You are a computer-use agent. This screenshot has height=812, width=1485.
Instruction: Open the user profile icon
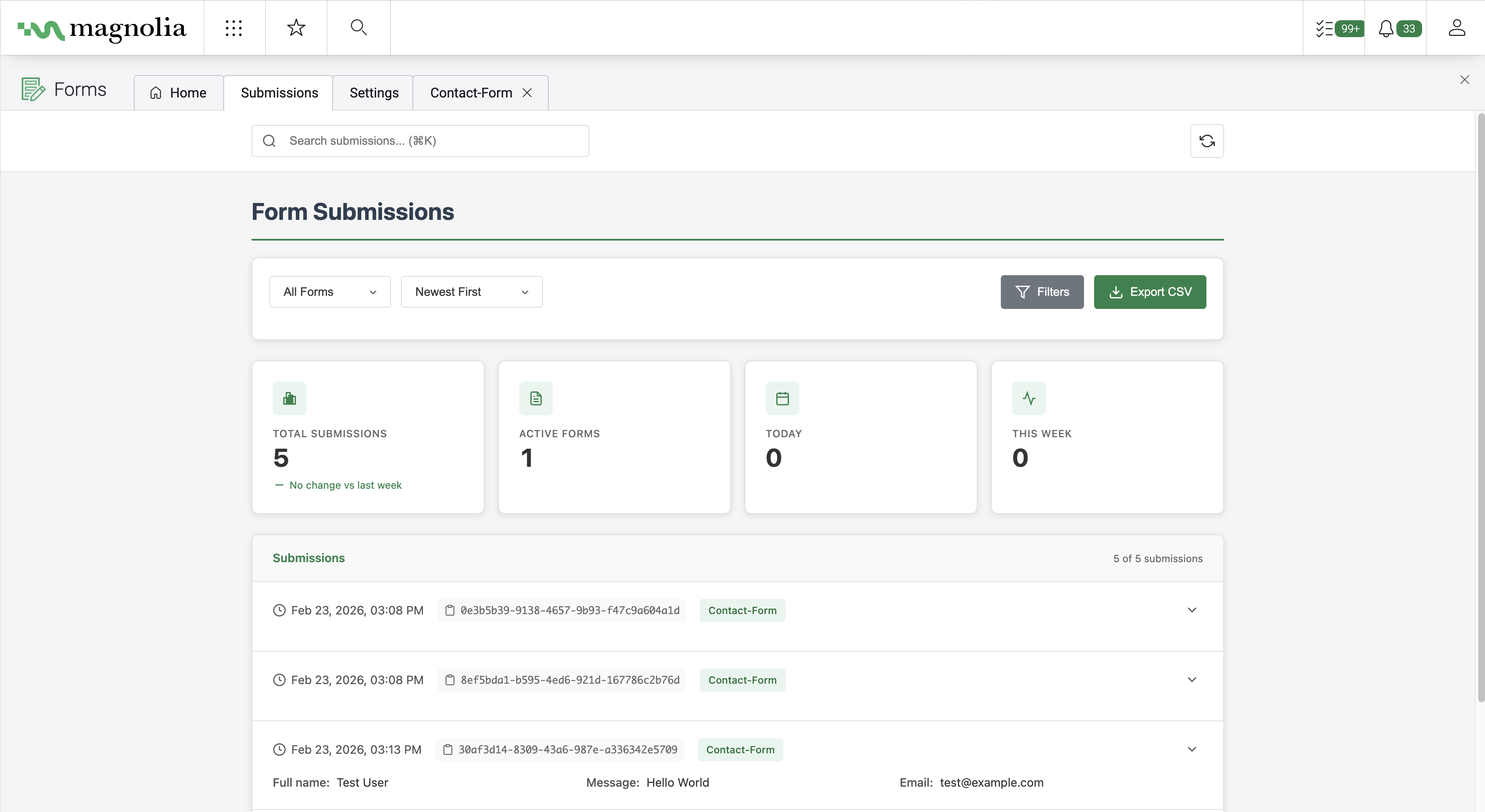pyautogui.click(x=1456, y=28)
